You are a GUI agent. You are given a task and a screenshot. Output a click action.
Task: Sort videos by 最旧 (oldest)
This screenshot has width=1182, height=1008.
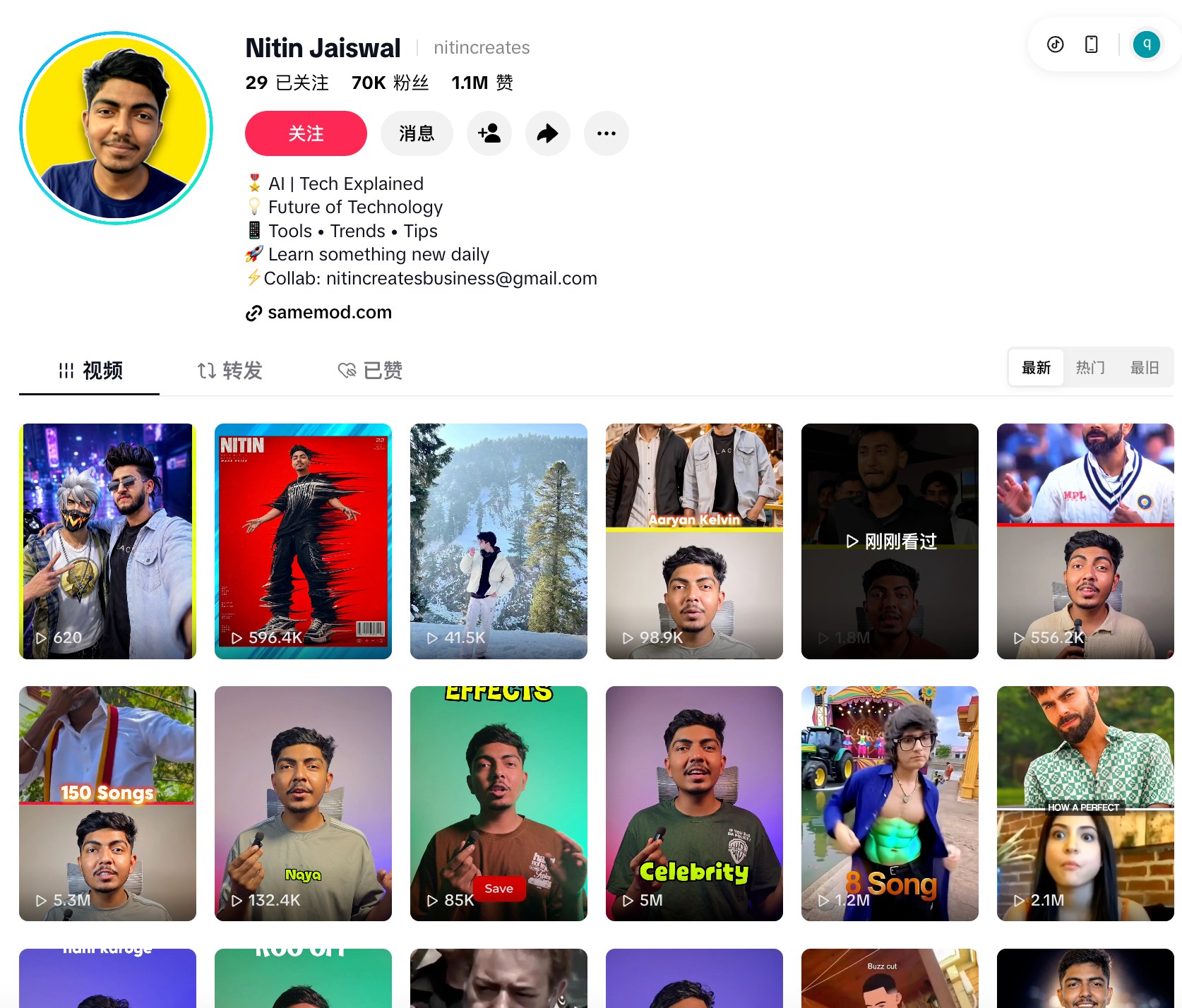point(1145,368)
